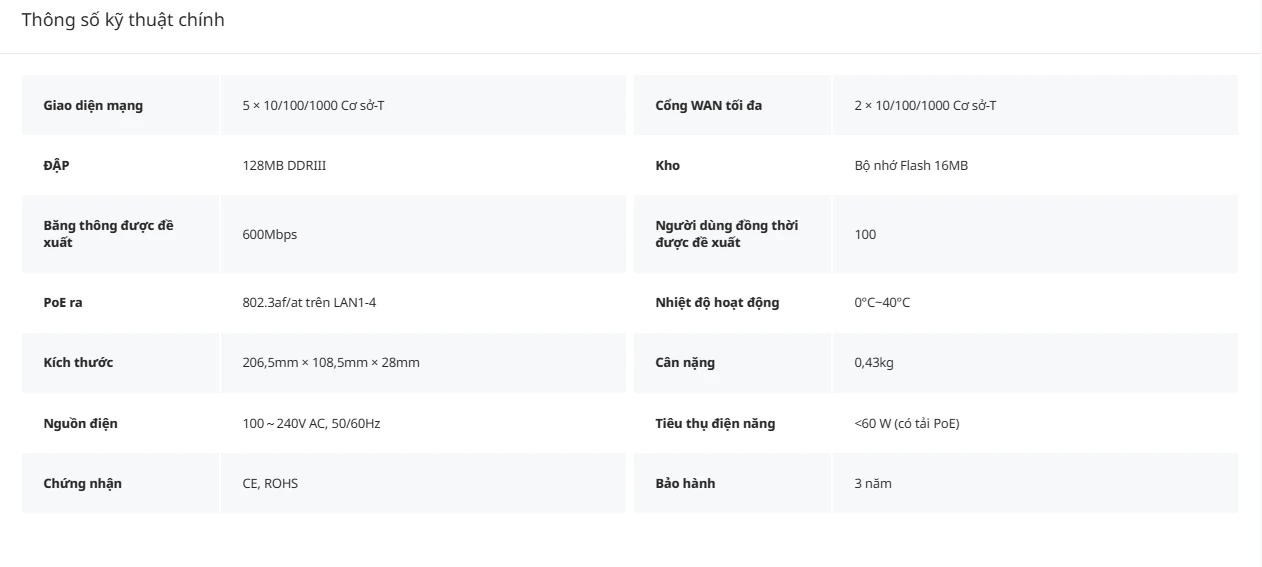Select the heading 'Thông số kỹ thuật chính'
The image size is (1262, 567).
(x=123, y=20)
